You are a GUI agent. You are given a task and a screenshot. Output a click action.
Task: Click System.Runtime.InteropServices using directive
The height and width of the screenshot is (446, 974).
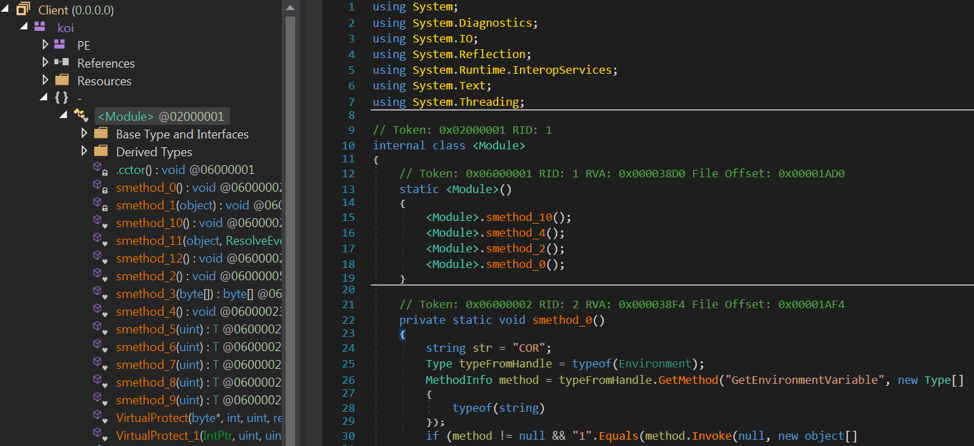[x=512, y=70]
